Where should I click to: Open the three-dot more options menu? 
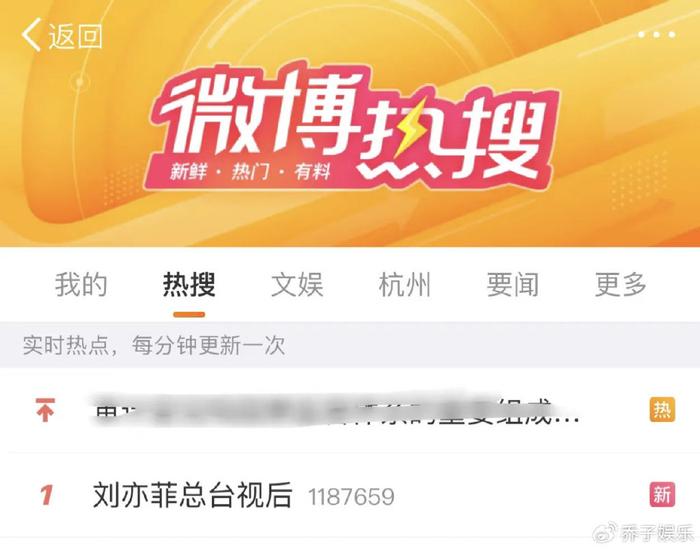(657, 35)
